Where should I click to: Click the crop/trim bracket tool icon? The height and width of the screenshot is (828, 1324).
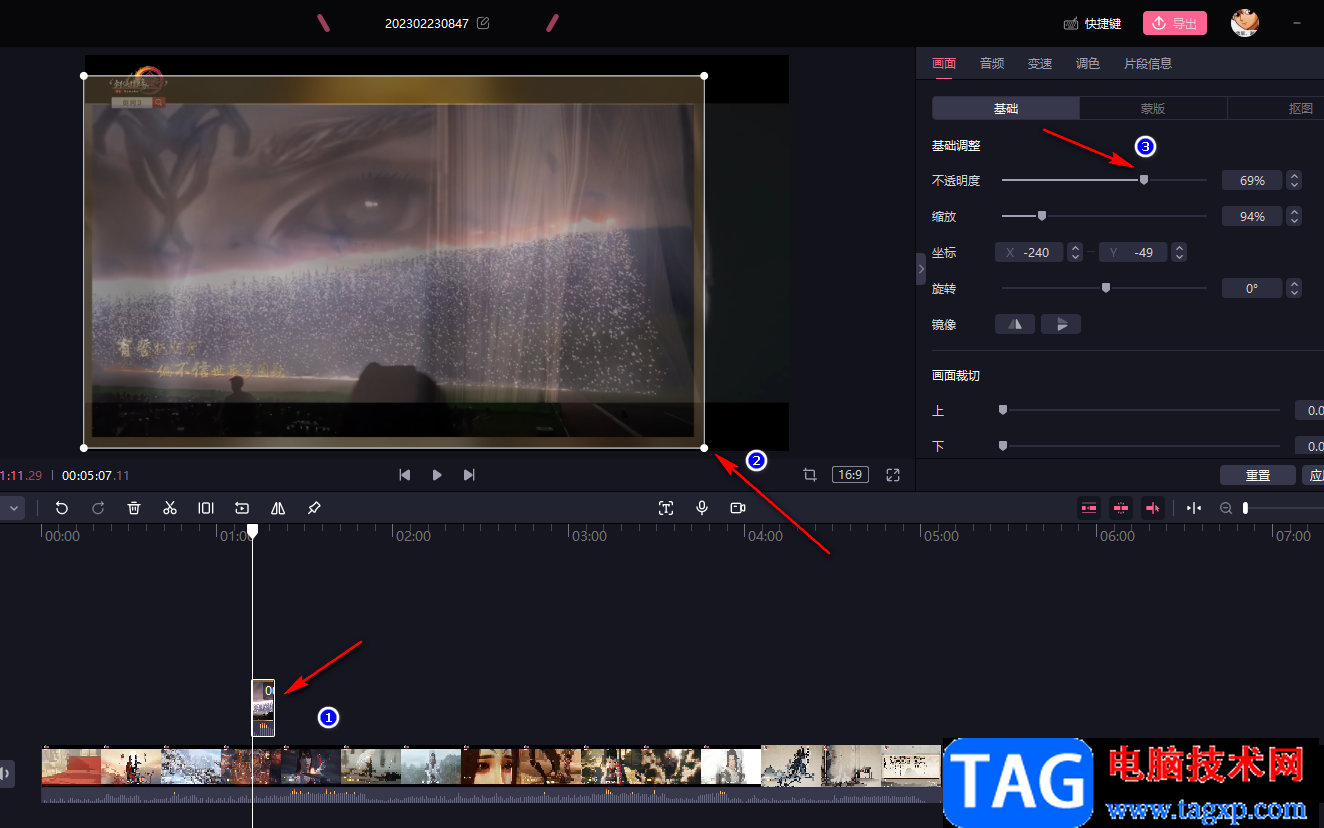(206, 508)
